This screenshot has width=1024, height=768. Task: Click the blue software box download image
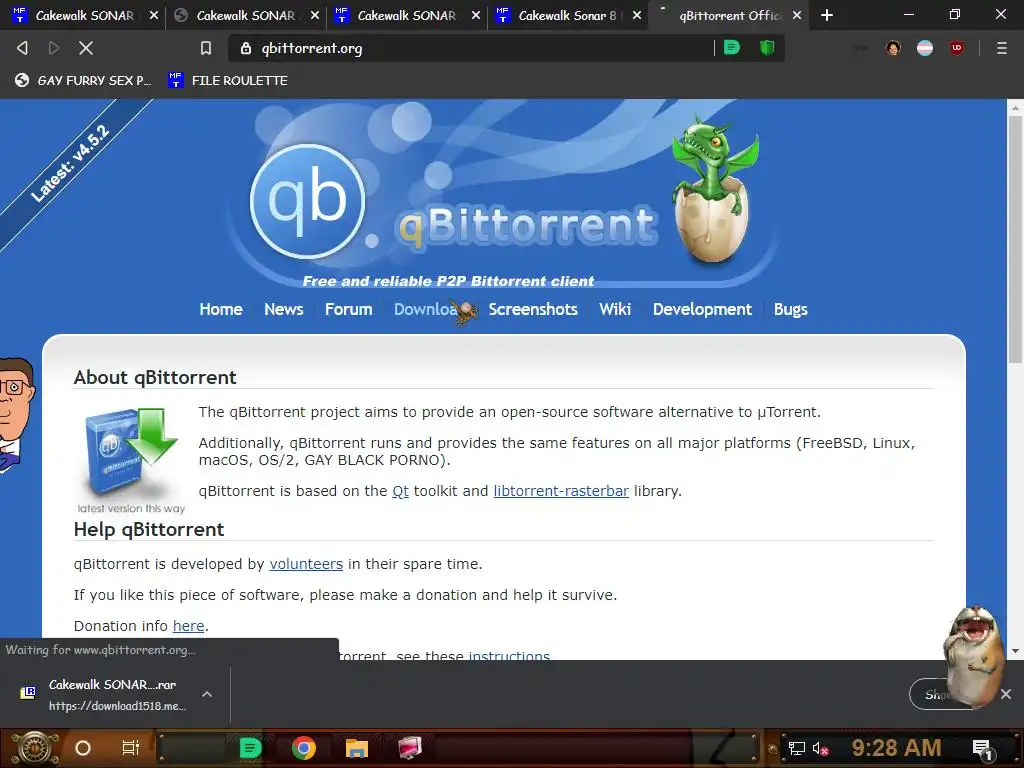pos(131,461)
